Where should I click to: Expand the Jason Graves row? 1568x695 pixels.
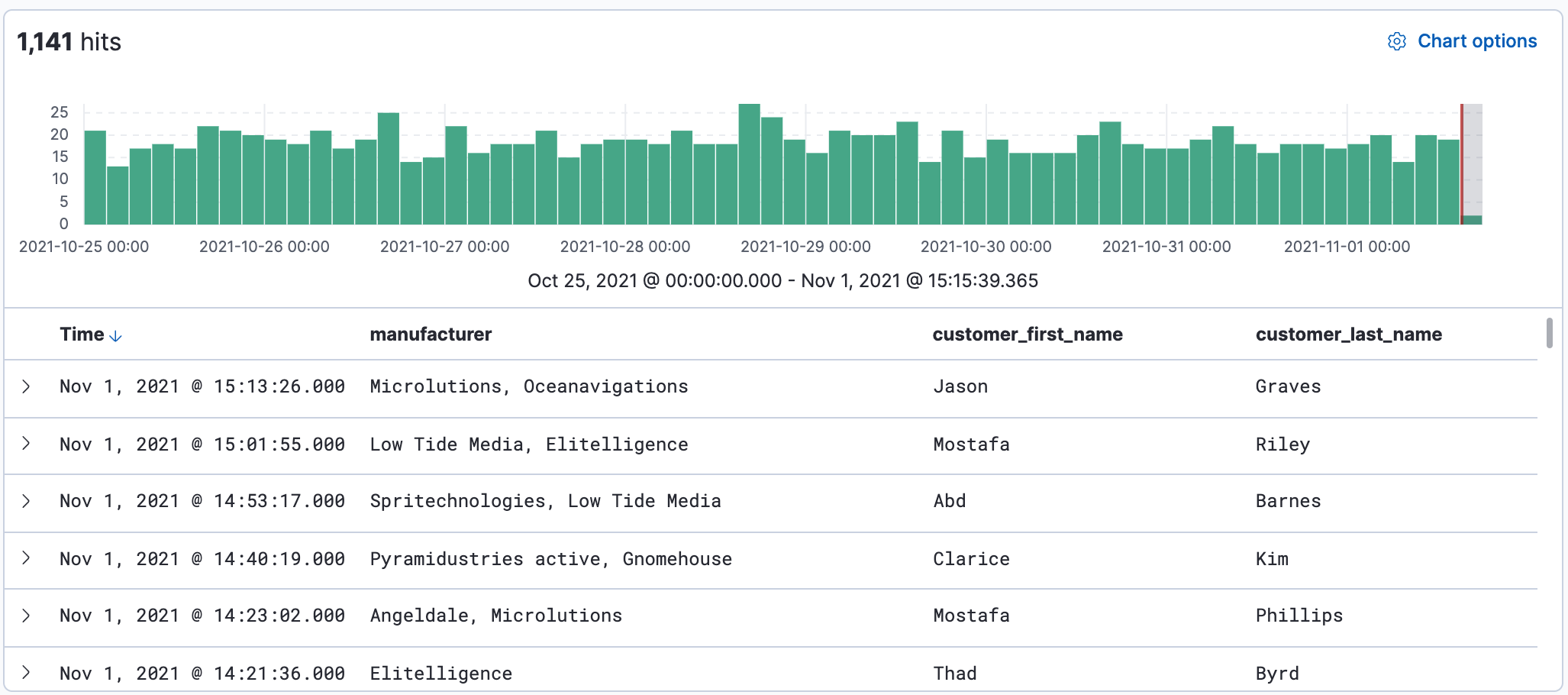(26, 386)
